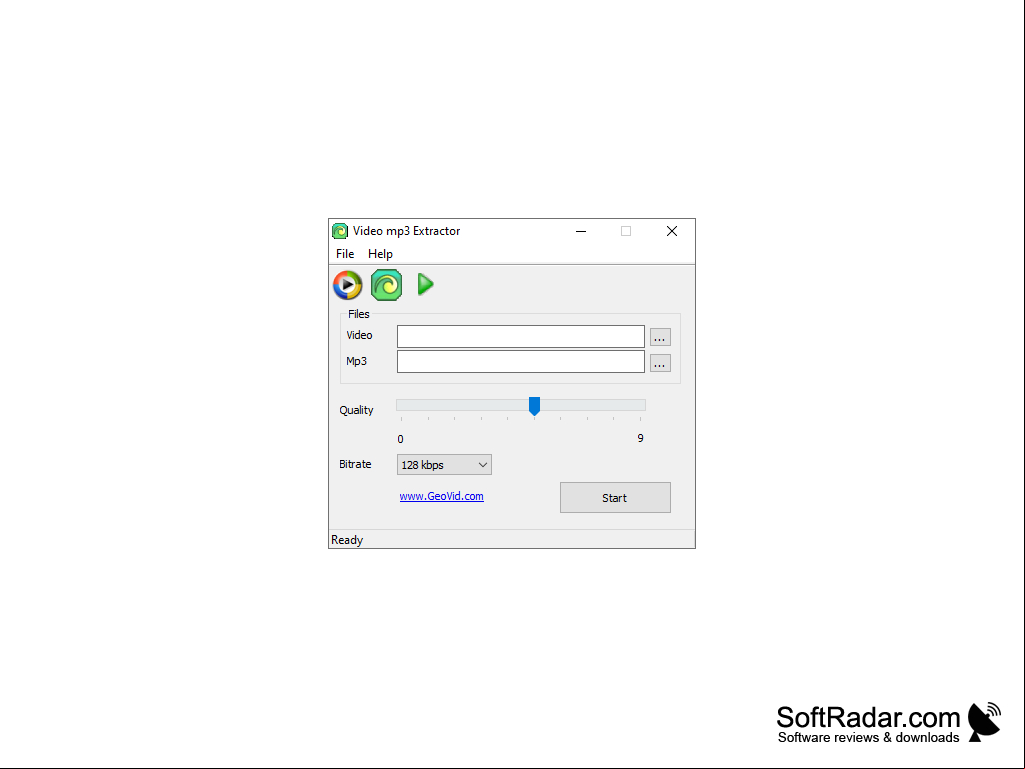Click the Video file path field
The height and width of the screenshot is (769, 1025).
pos(520,337)
